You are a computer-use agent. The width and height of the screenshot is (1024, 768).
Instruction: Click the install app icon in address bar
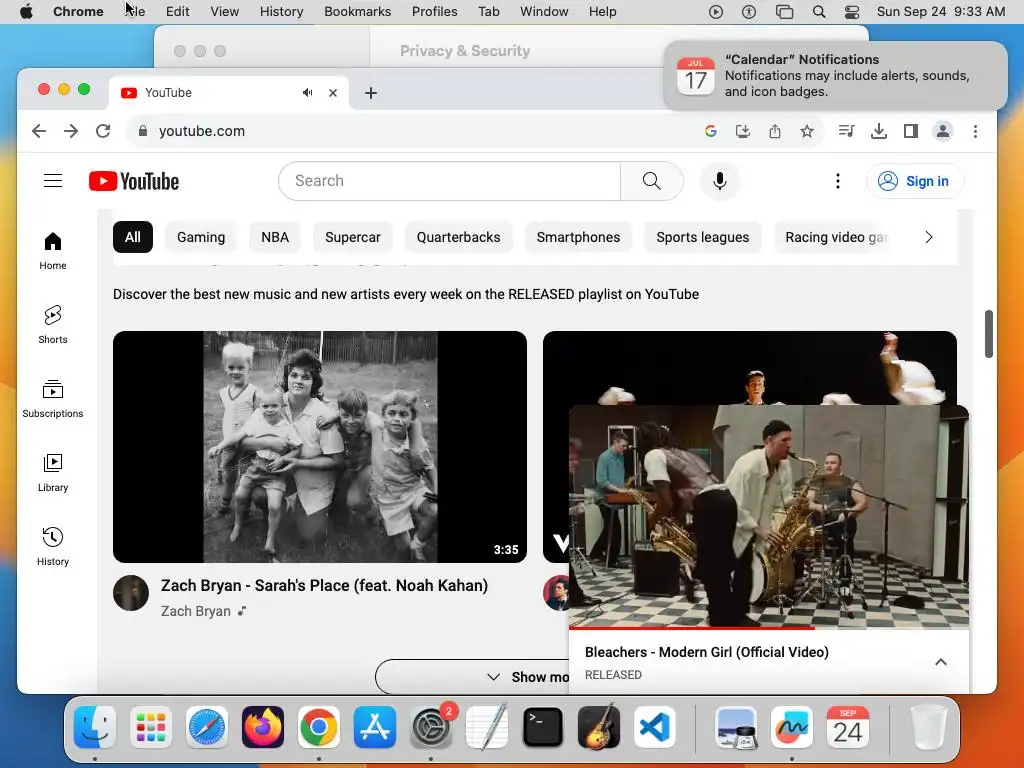coord(743,131)
